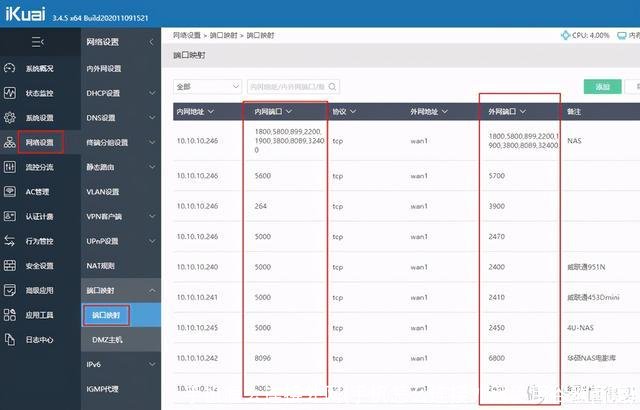Expand the 静态路由 submenu
This screenshot has height=410, width=640.
coord(151,167)
